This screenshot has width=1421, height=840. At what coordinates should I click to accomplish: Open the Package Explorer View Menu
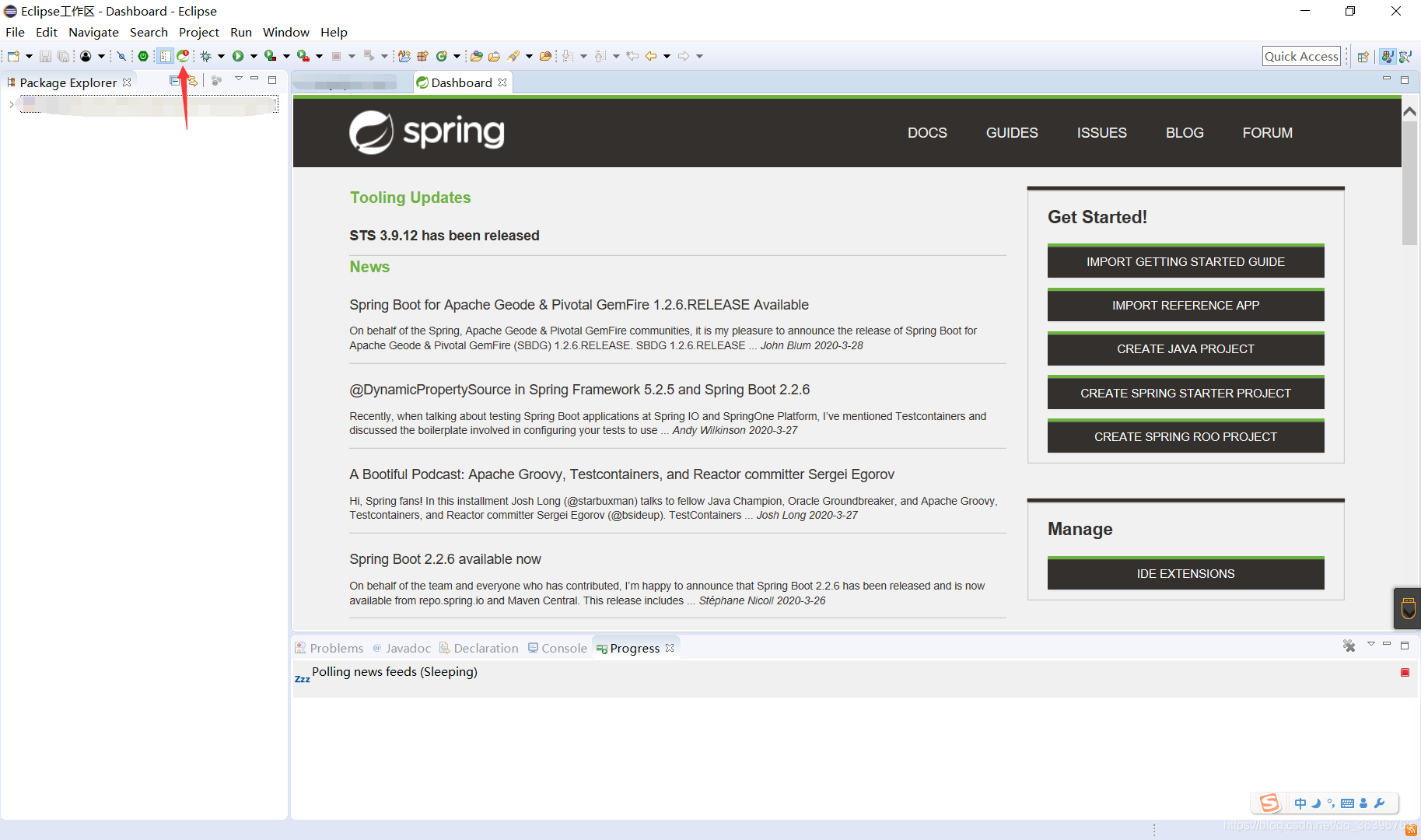point(238,79)
